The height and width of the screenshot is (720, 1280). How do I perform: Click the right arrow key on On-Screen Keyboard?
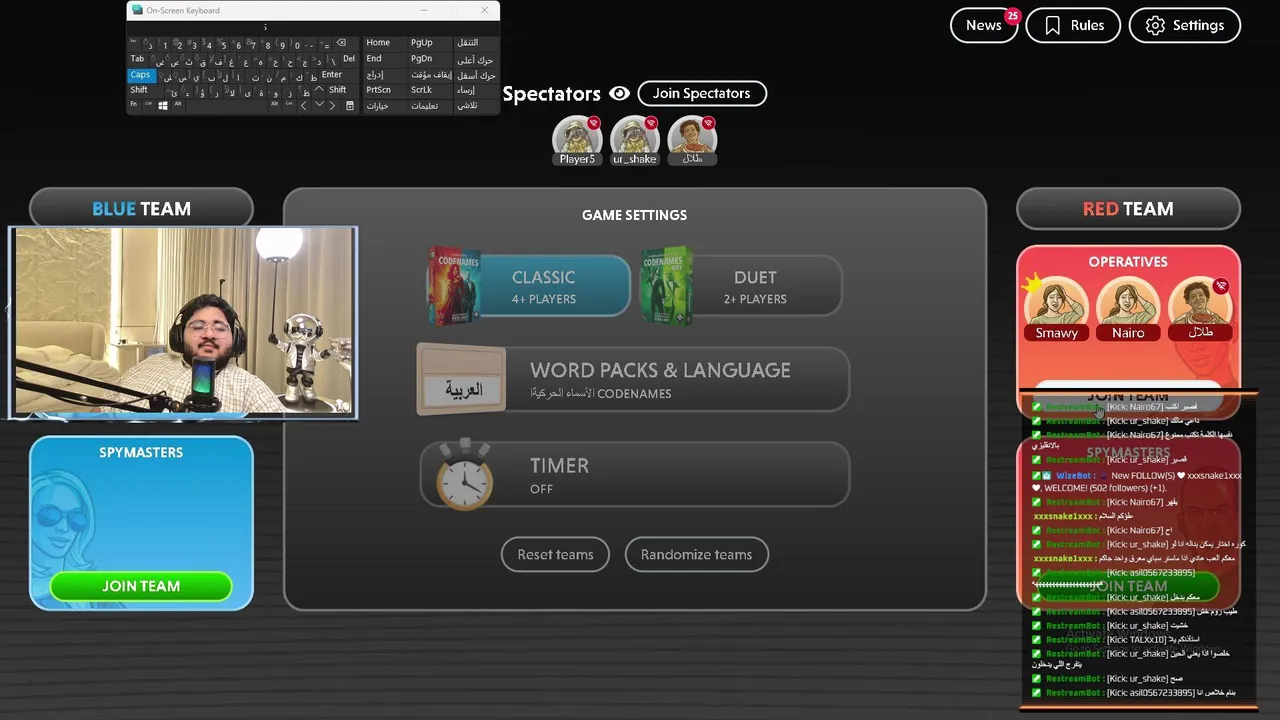coord(332,105)
